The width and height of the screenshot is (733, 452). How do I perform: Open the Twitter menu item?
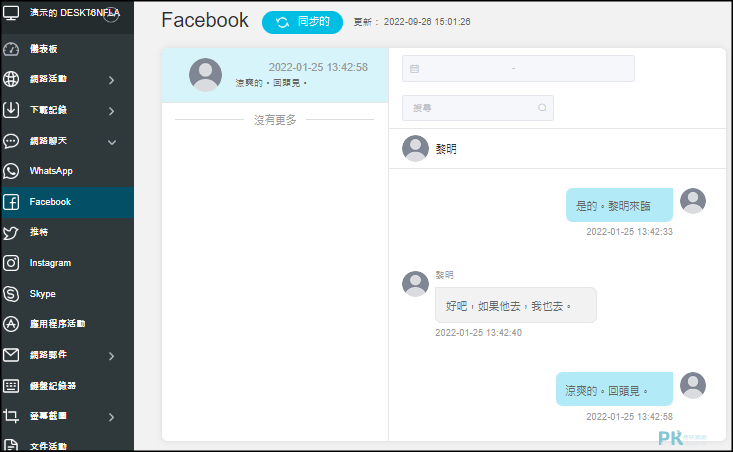[67, 232]
